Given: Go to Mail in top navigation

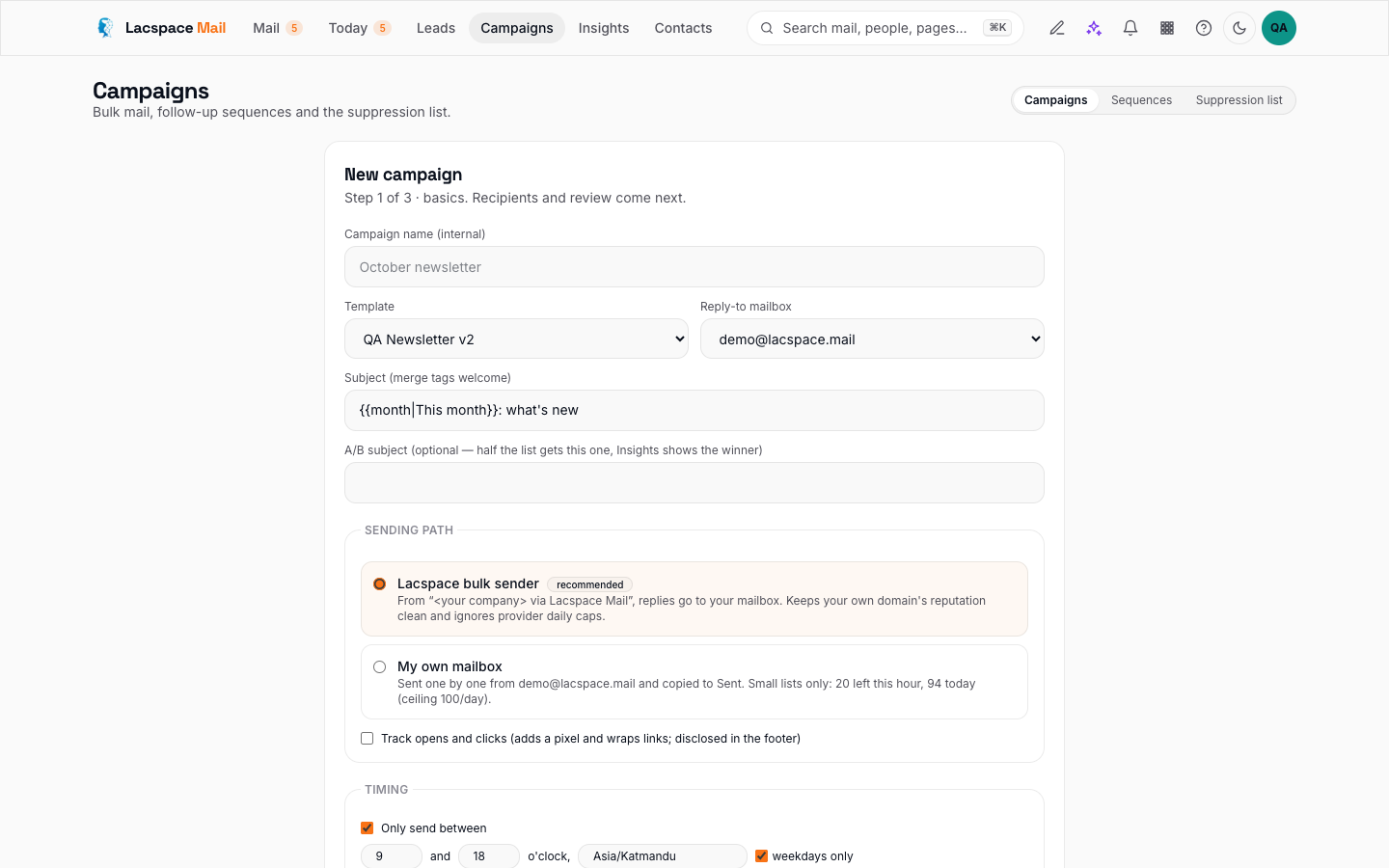Looking at the screenshot, I should click(277, 28).
